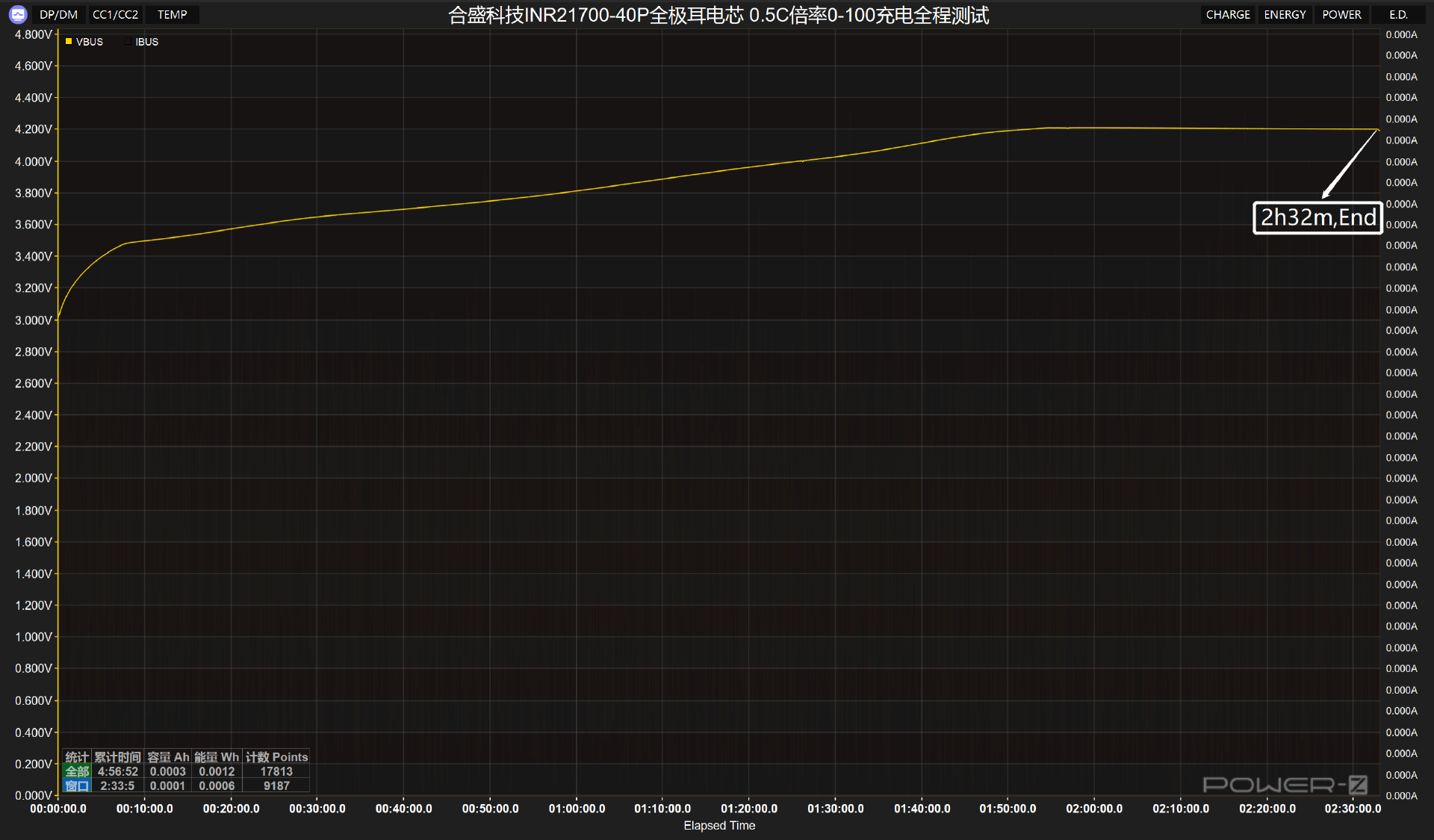Toggle the CC1/CC2 trace

coord(115,14)
